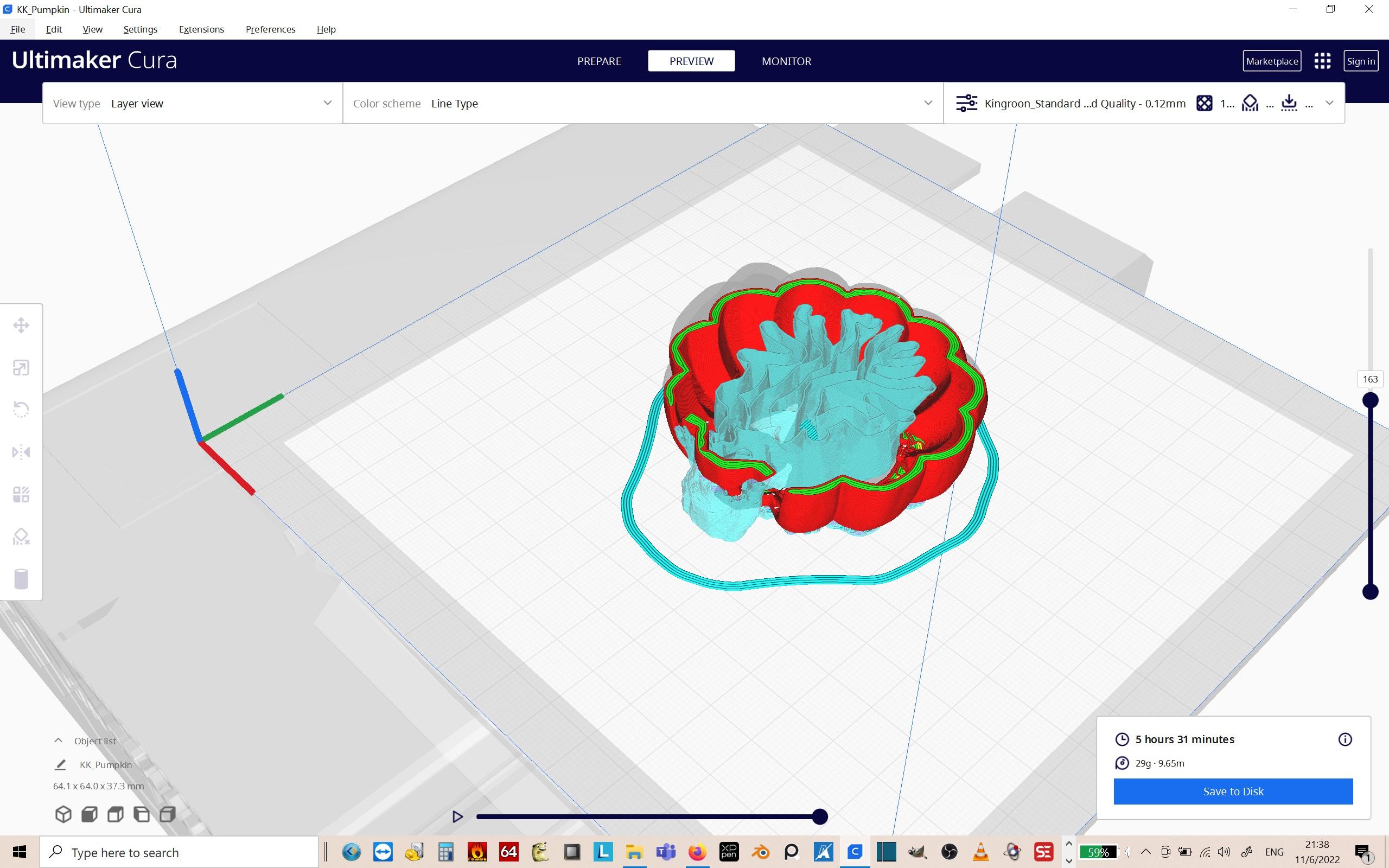Open the Help menu
Image resolution: width=1389 pixels, height=868 pixels.
(326, 29)
